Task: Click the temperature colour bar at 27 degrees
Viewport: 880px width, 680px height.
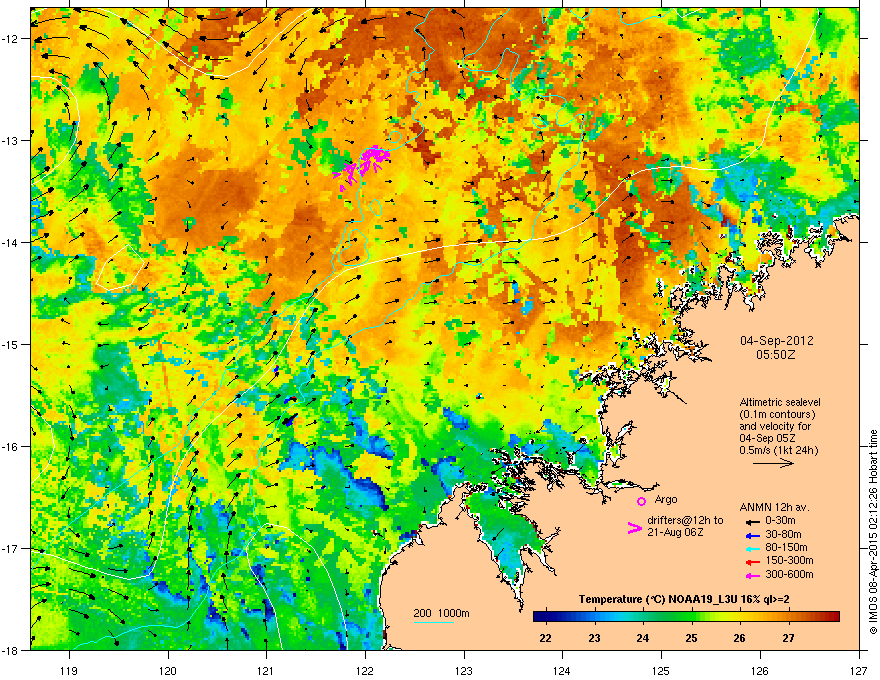Action: (x=789, y=617)
